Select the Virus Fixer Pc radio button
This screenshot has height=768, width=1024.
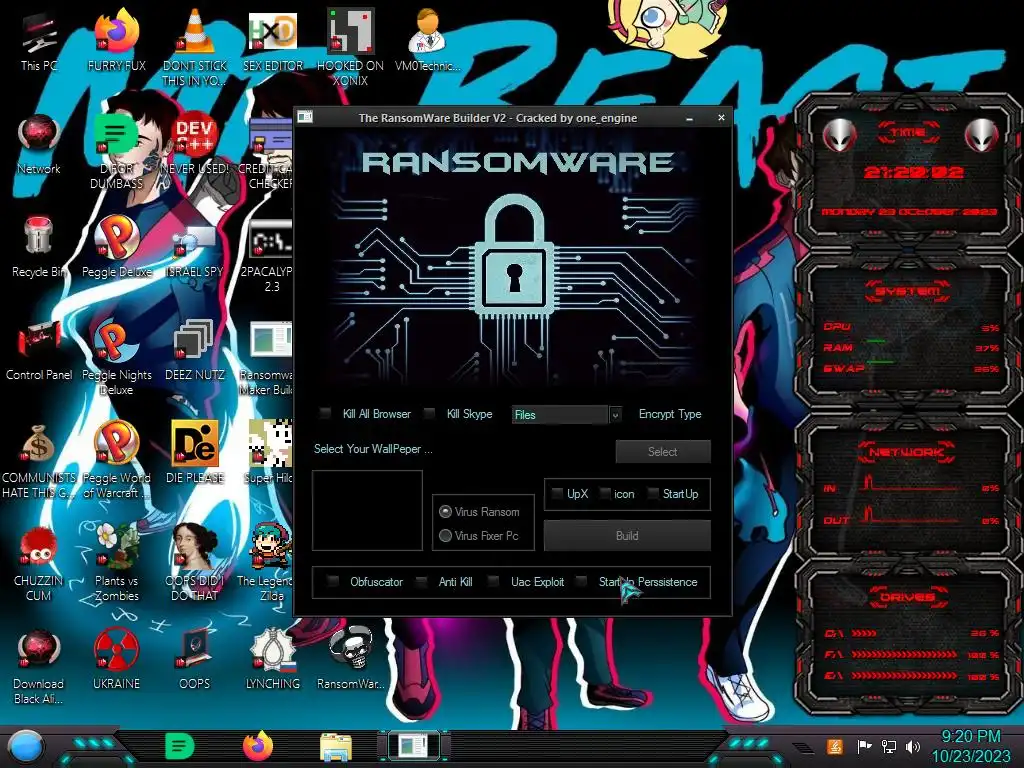pos(445,536)
